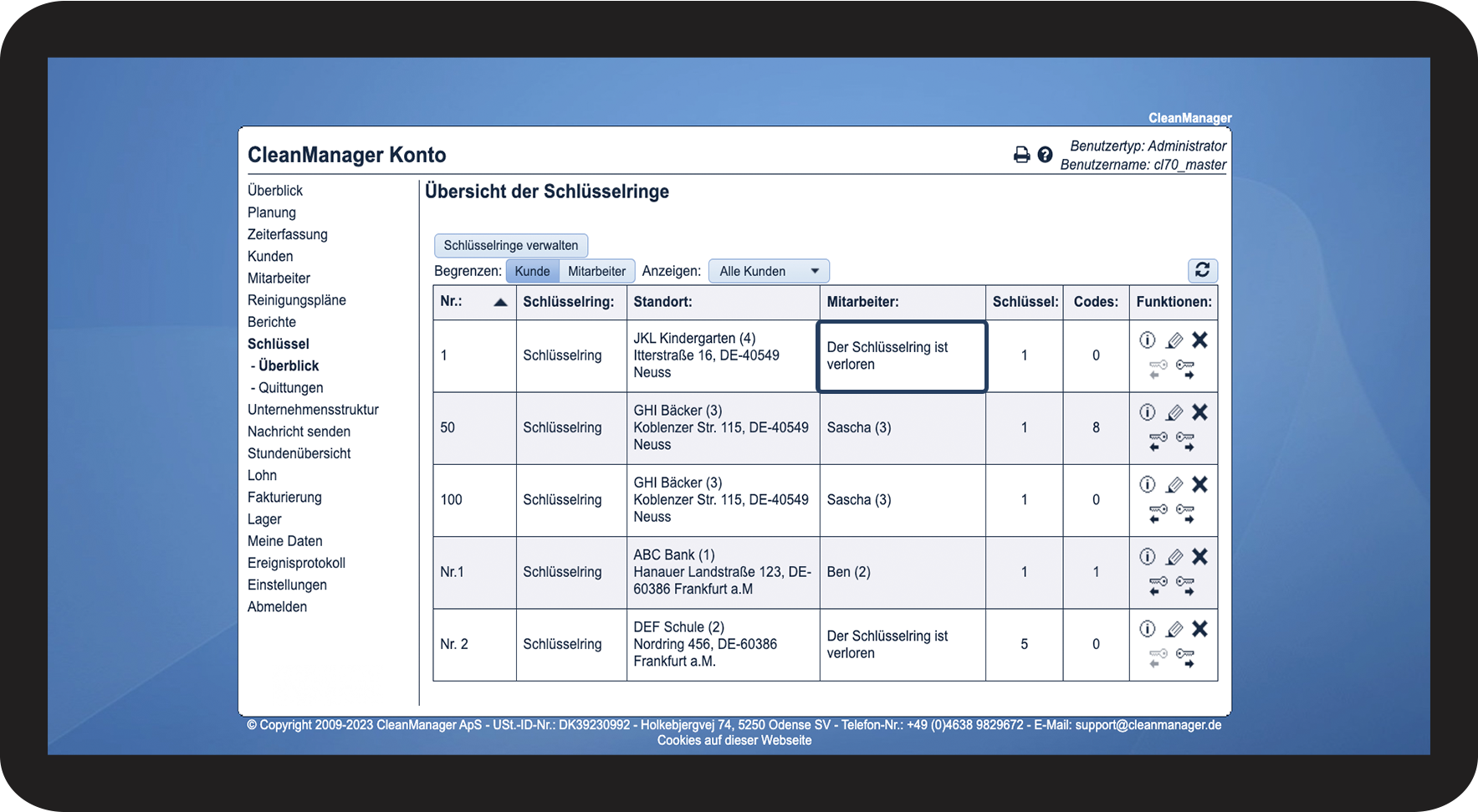
Task: Toggle the Kunde filter option
Action: 532,271
